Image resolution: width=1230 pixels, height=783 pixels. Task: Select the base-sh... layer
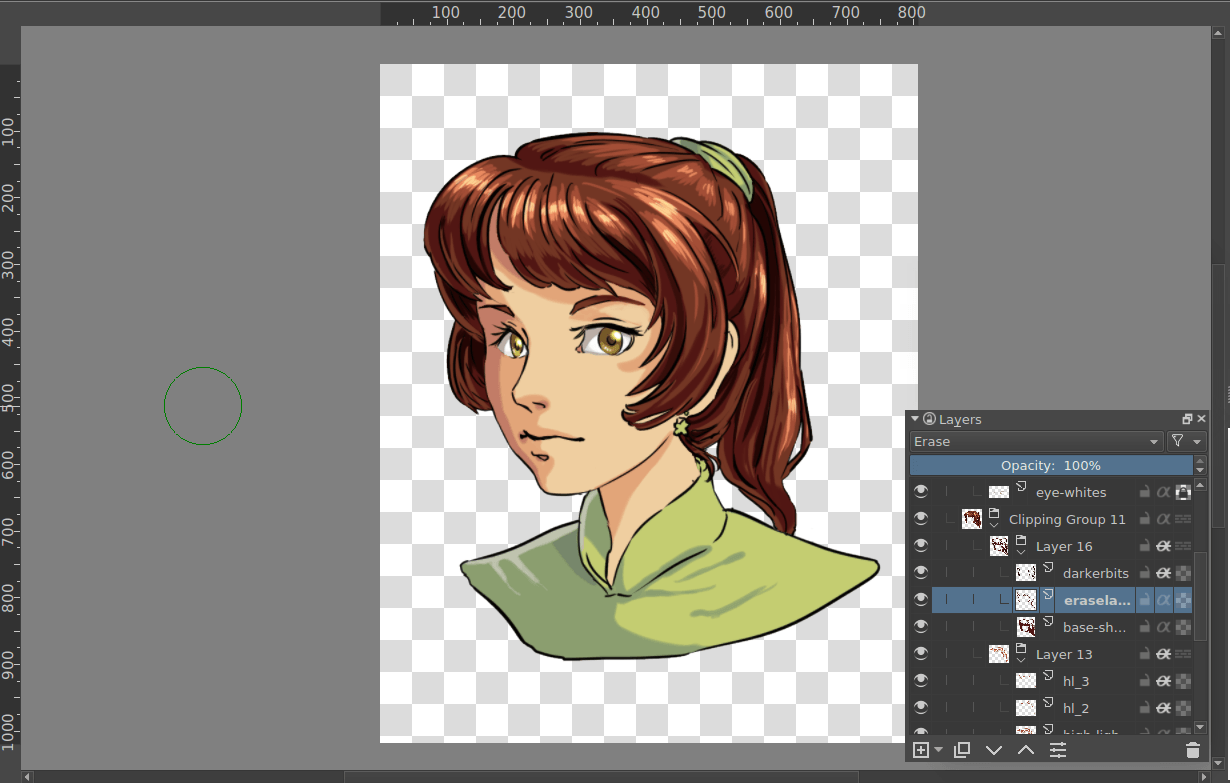[1094, 627]
